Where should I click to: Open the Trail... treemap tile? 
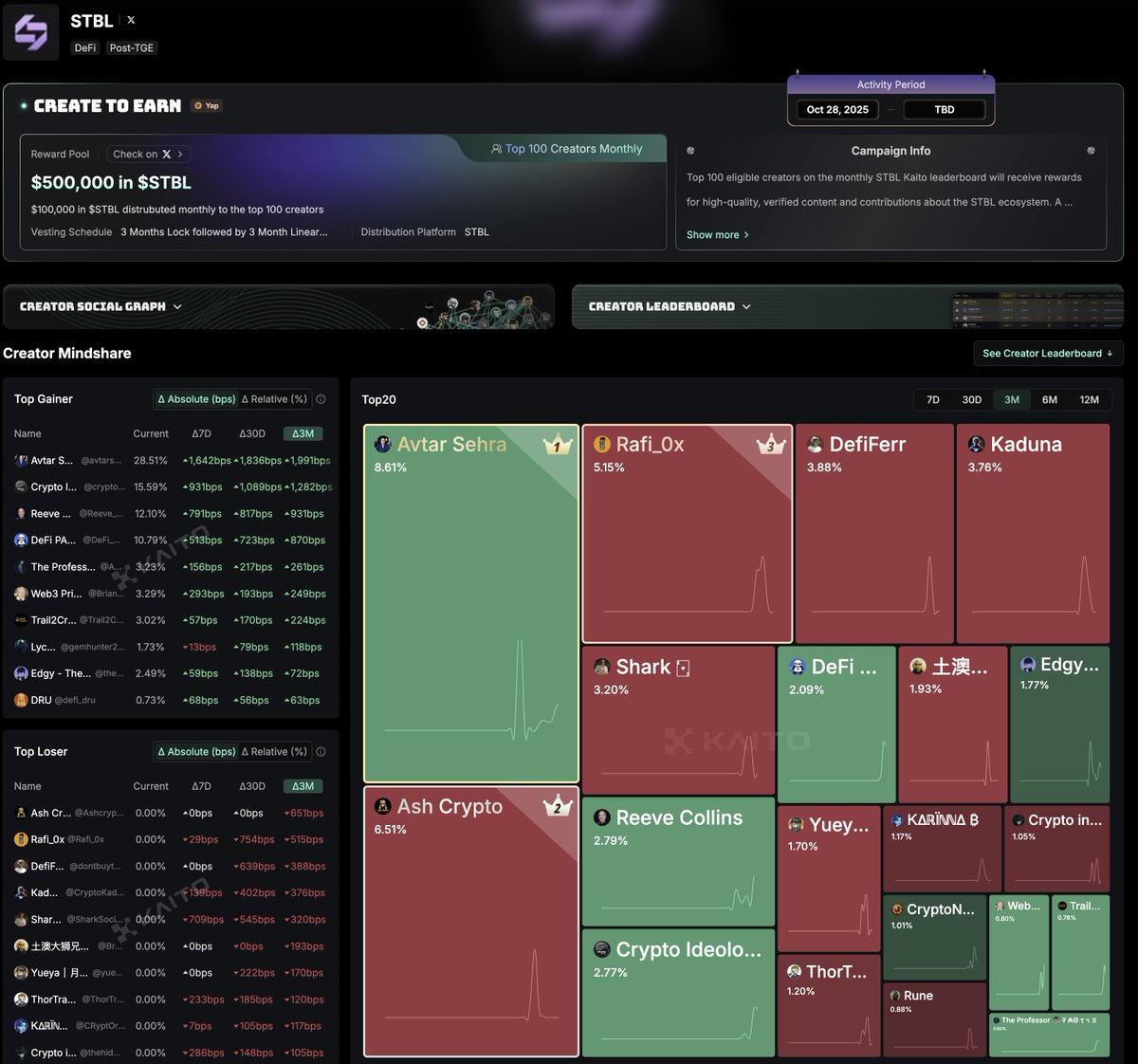(x=1080, y=952)
